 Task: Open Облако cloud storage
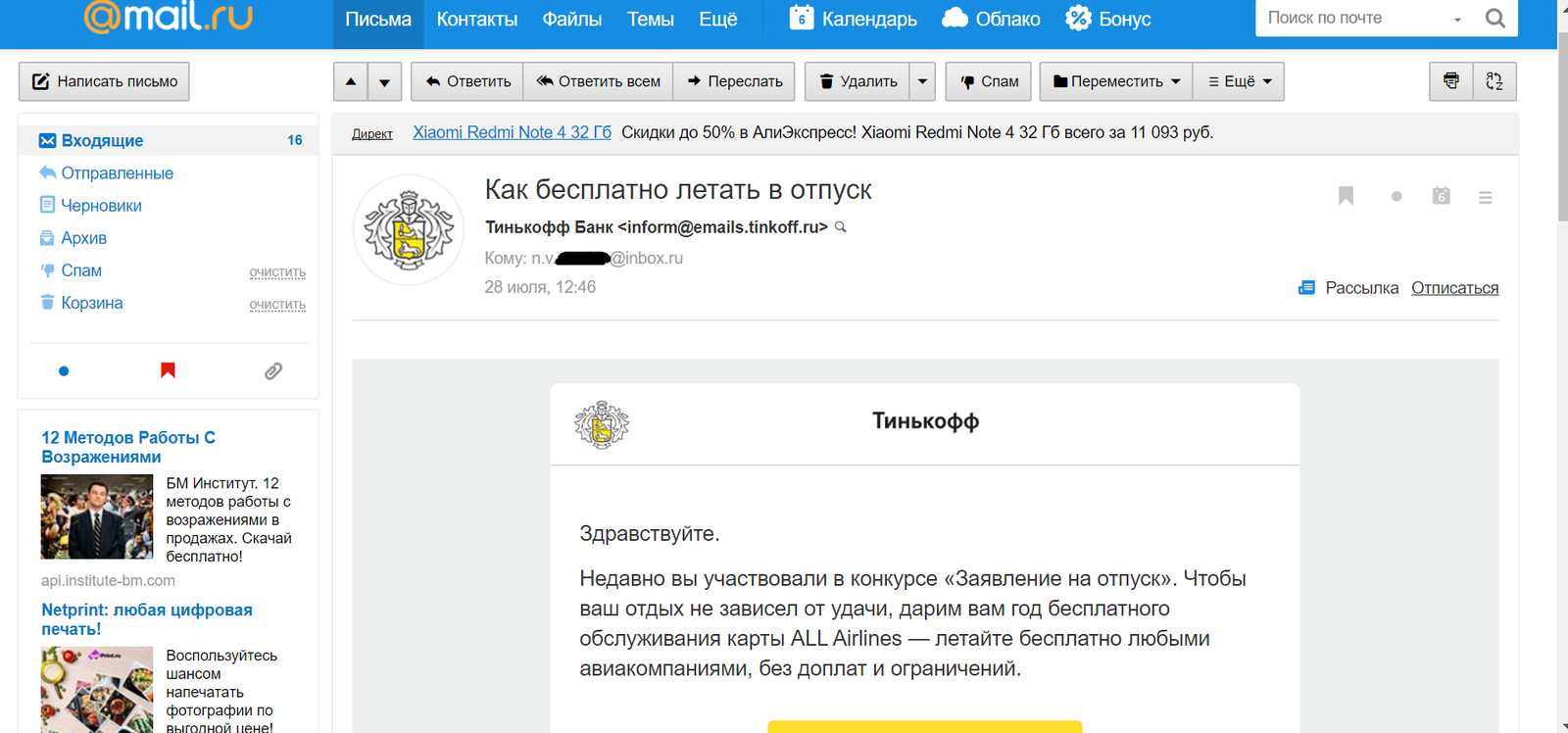(992, 19)
